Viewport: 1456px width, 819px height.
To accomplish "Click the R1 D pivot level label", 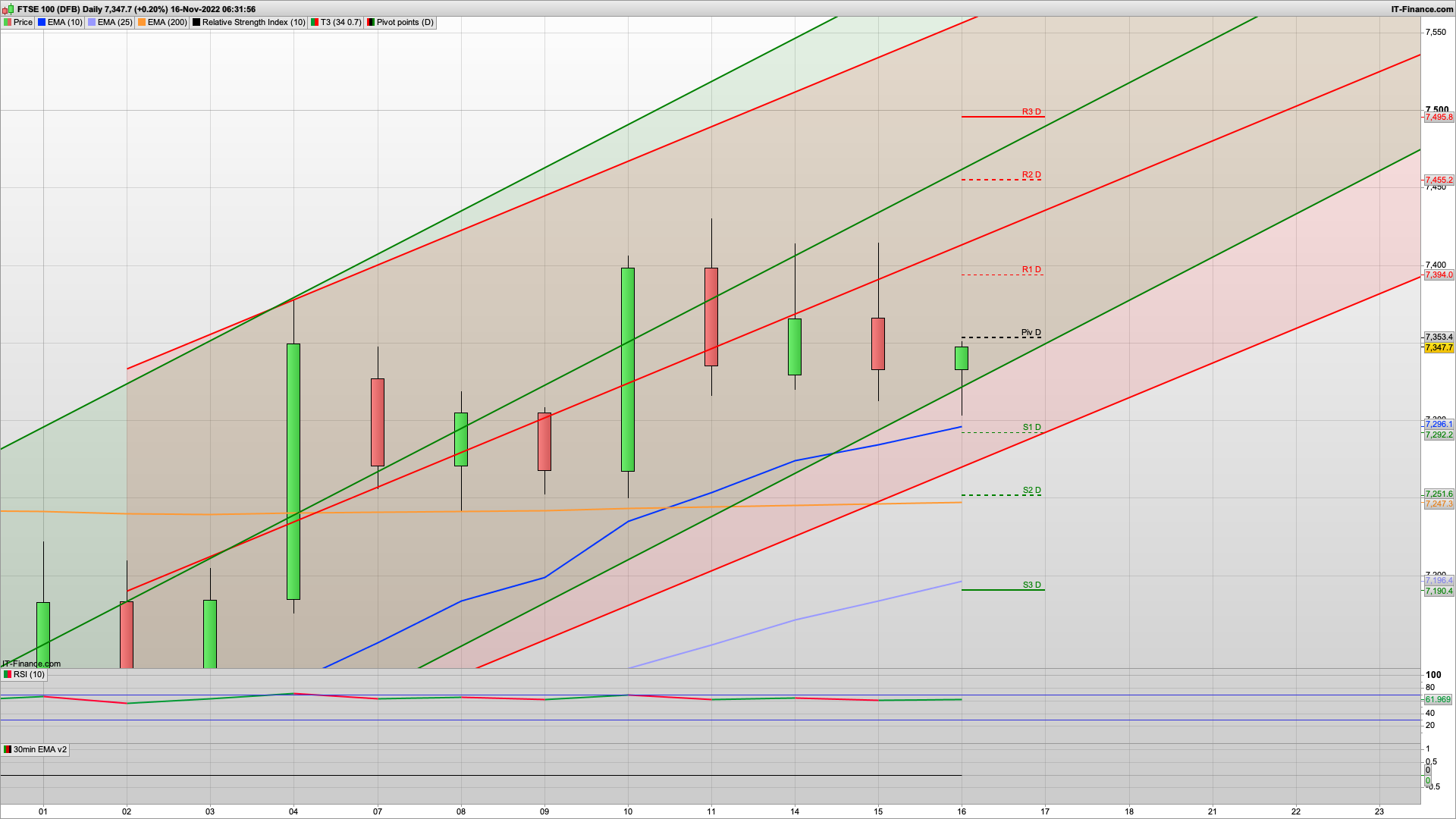I will 1031,269.
